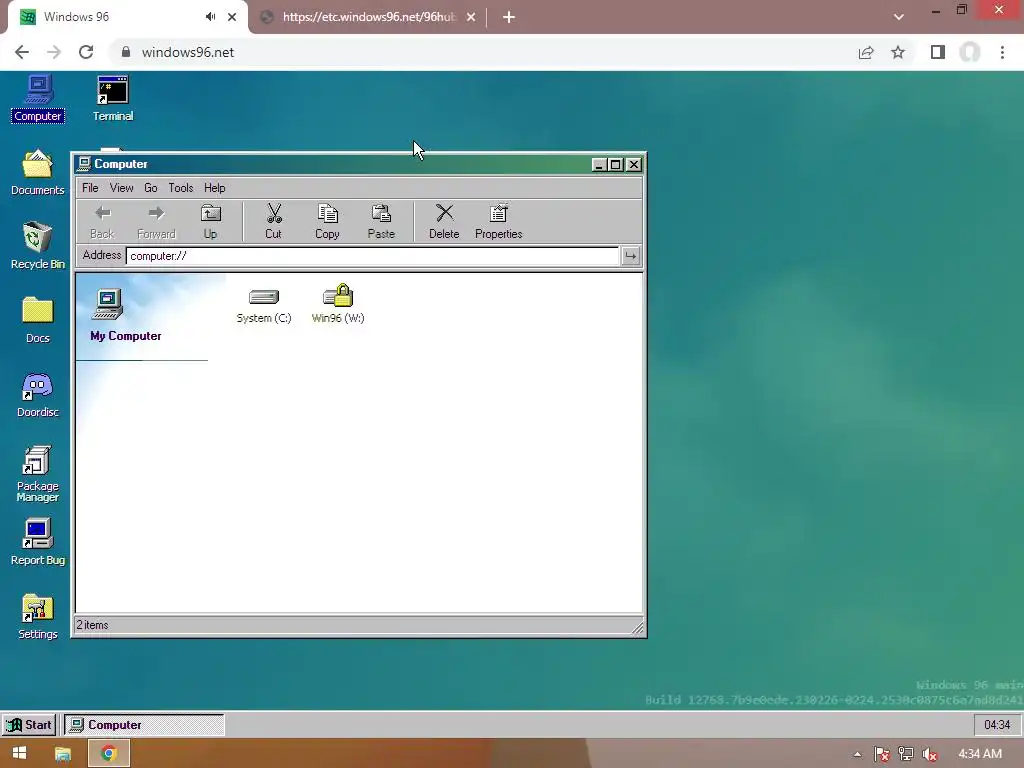Click the site lock icon
Viewport: 1024px width, 768px height.
click(126, 52)
